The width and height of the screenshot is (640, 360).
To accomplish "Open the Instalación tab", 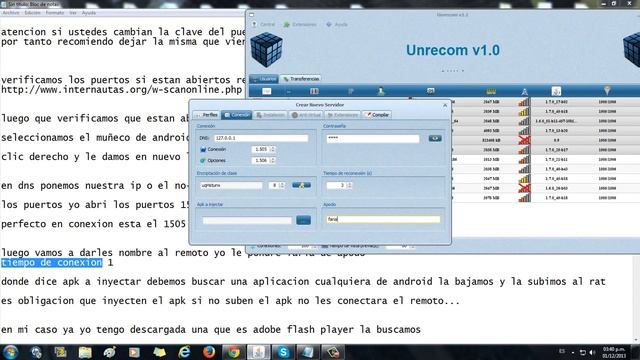I will (x=270, y=115).
